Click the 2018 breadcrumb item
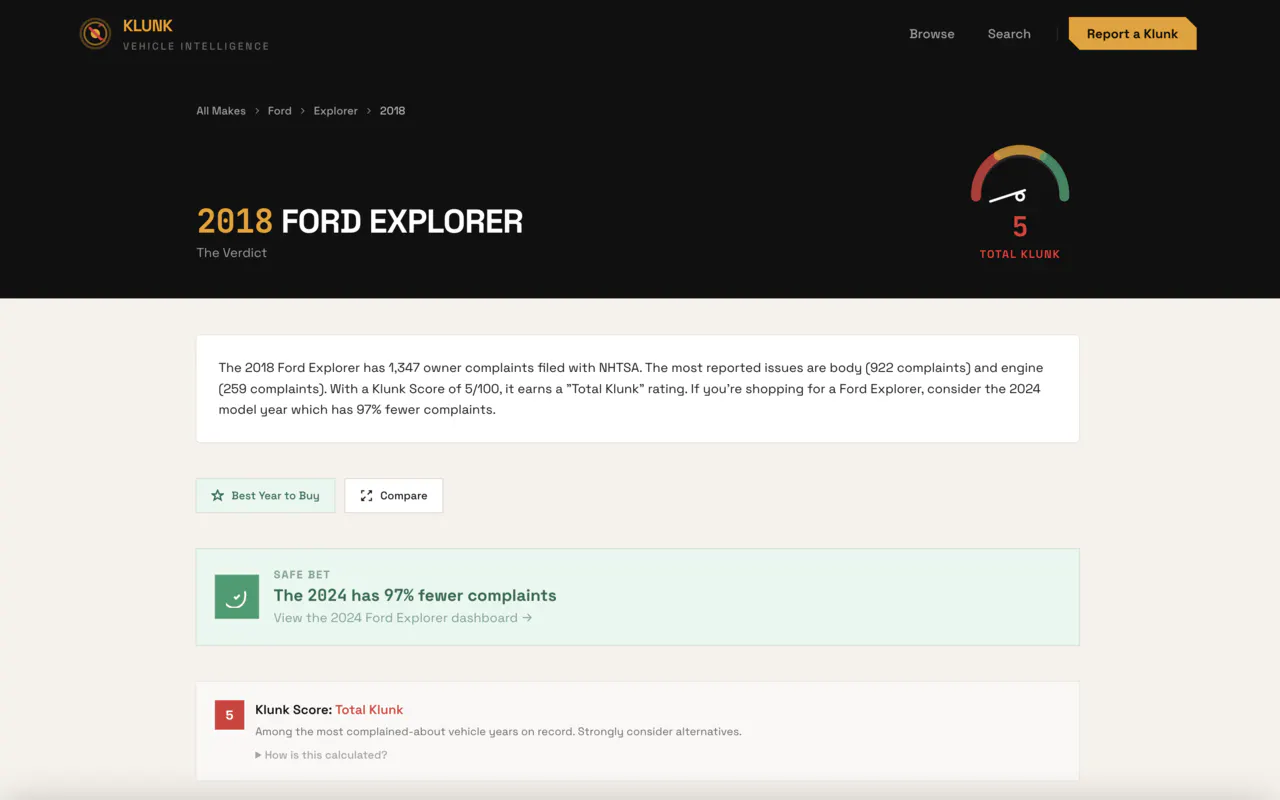Viewport: 1280px width, 800px height. click(x=392, y=111)
